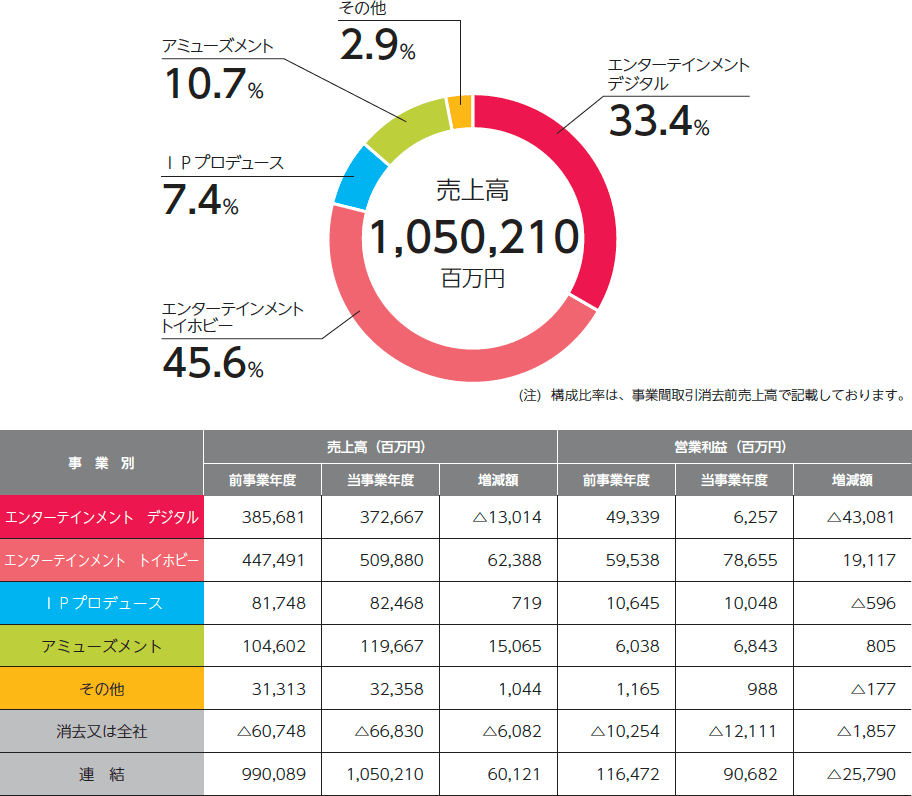912x796 pixels.
Task: Select 当事業年度 subheader under 営業利益
Action: point(734,480)
